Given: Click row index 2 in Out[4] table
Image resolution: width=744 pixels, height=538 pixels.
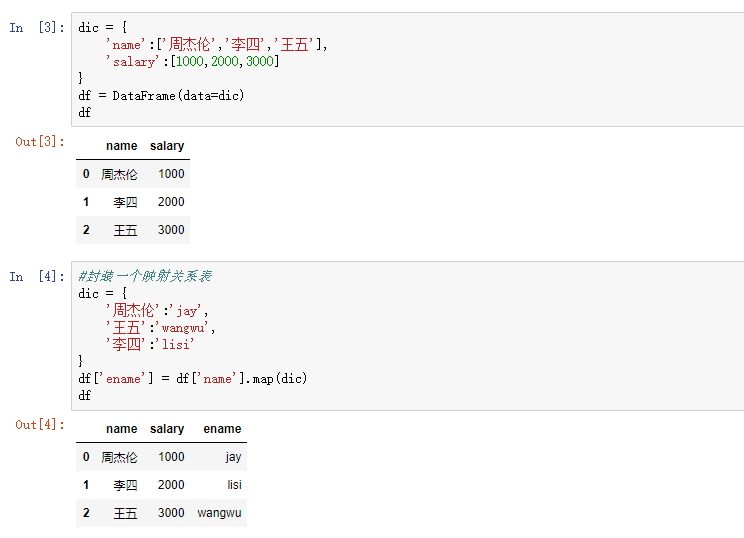Looking at the screenshot, I should (x=86, y=512).
